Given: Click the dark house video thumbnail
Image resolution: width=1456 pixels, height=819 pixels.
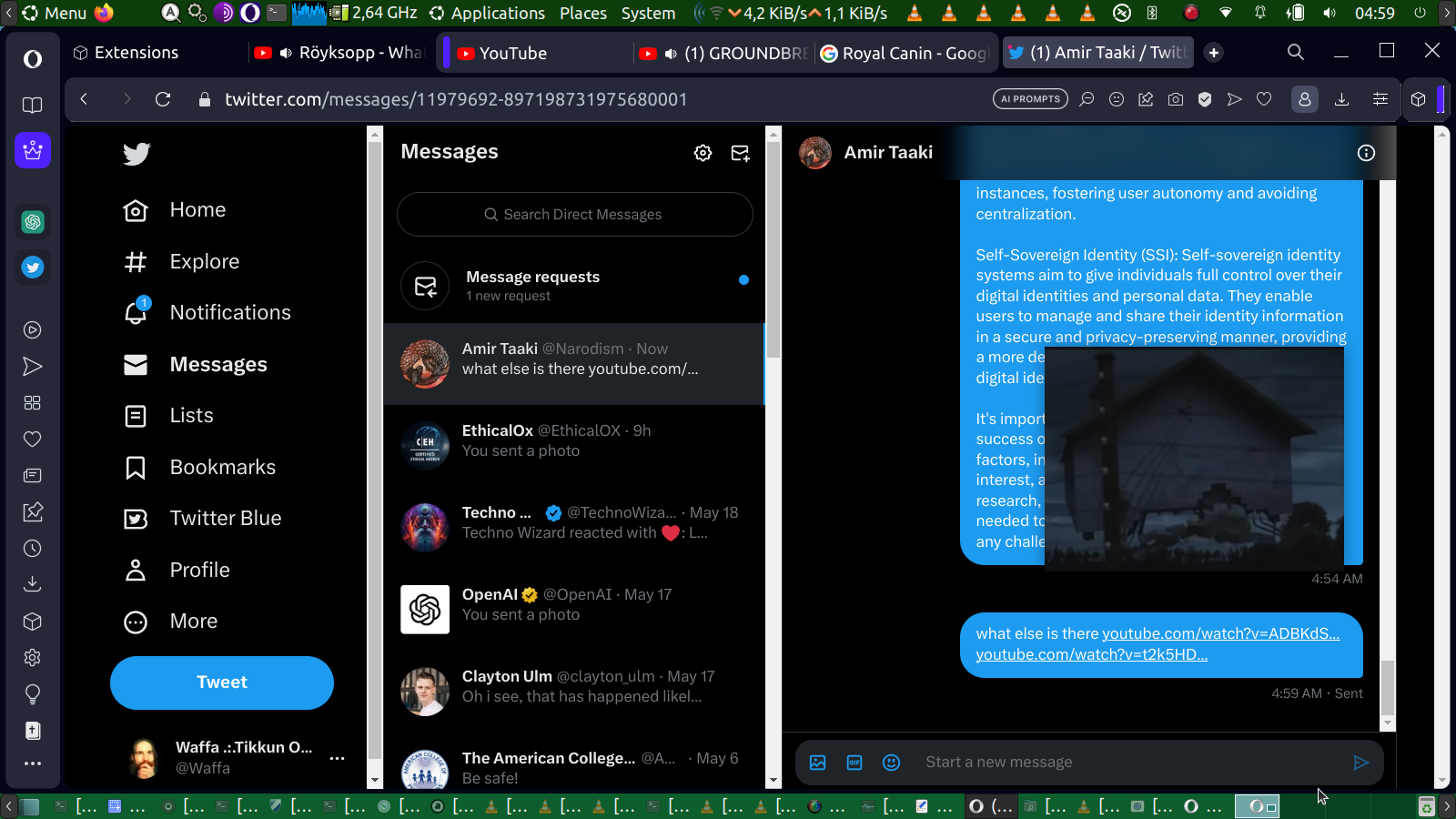Looking at the screenshot, I should [x=1194, y=458].
